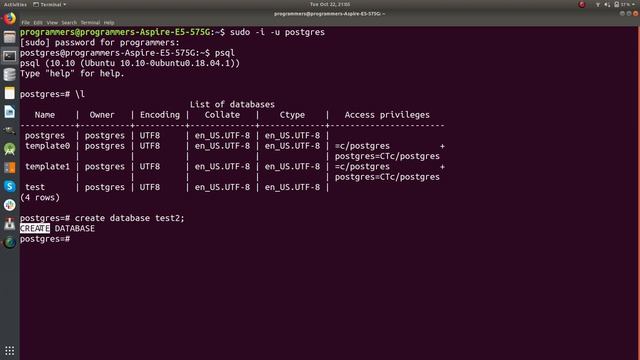Viewport: 640px width, 360px height.
Task: Open the File menu
Action: click(25, 23)
